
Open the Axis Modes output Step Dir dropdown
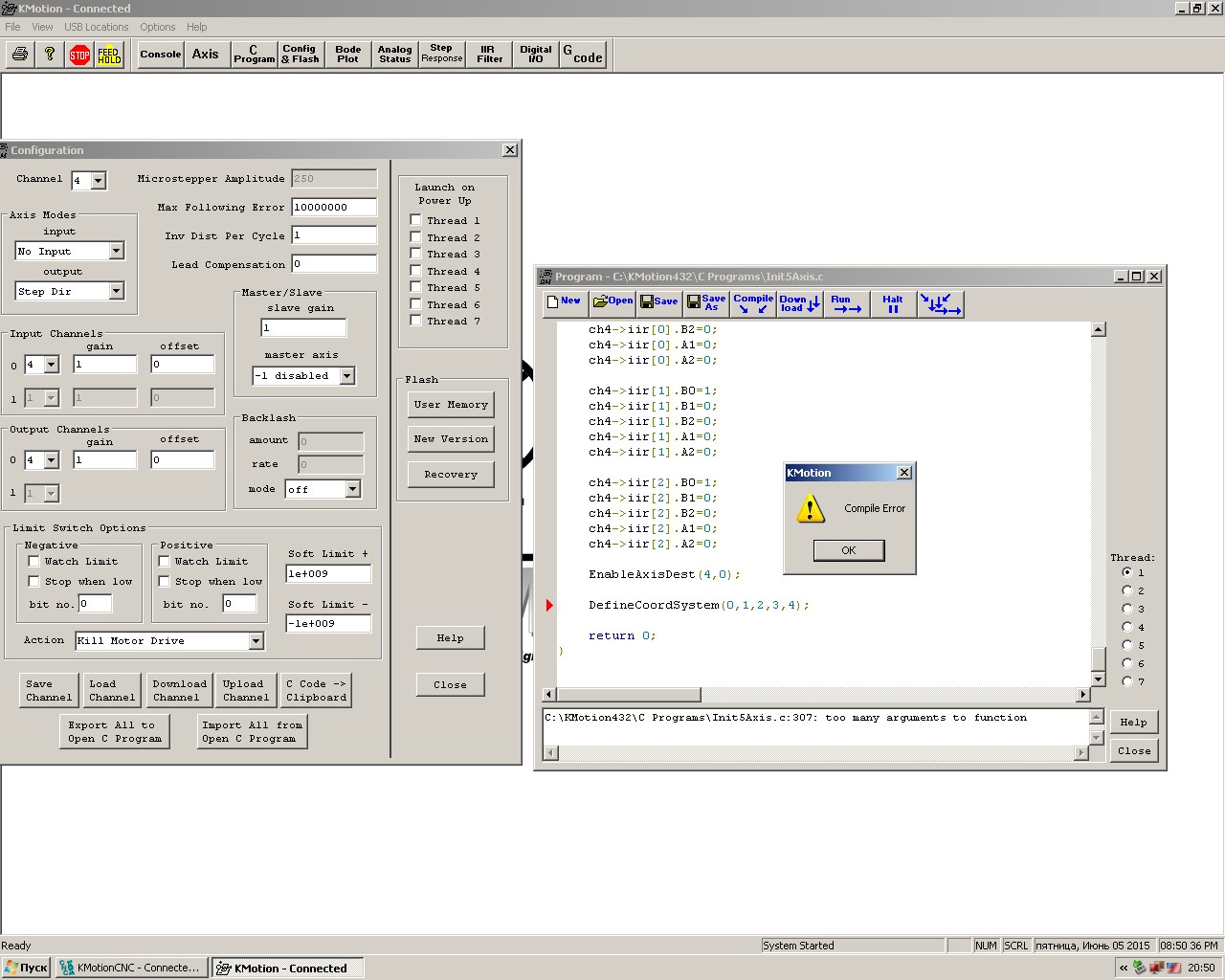click(x=116, y=291)
